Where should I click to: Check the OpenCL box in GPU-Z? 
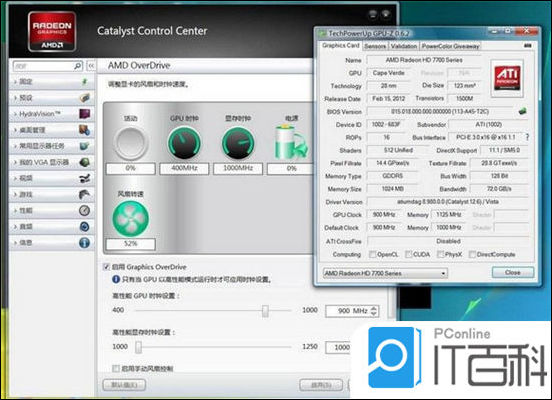point(372,254)
